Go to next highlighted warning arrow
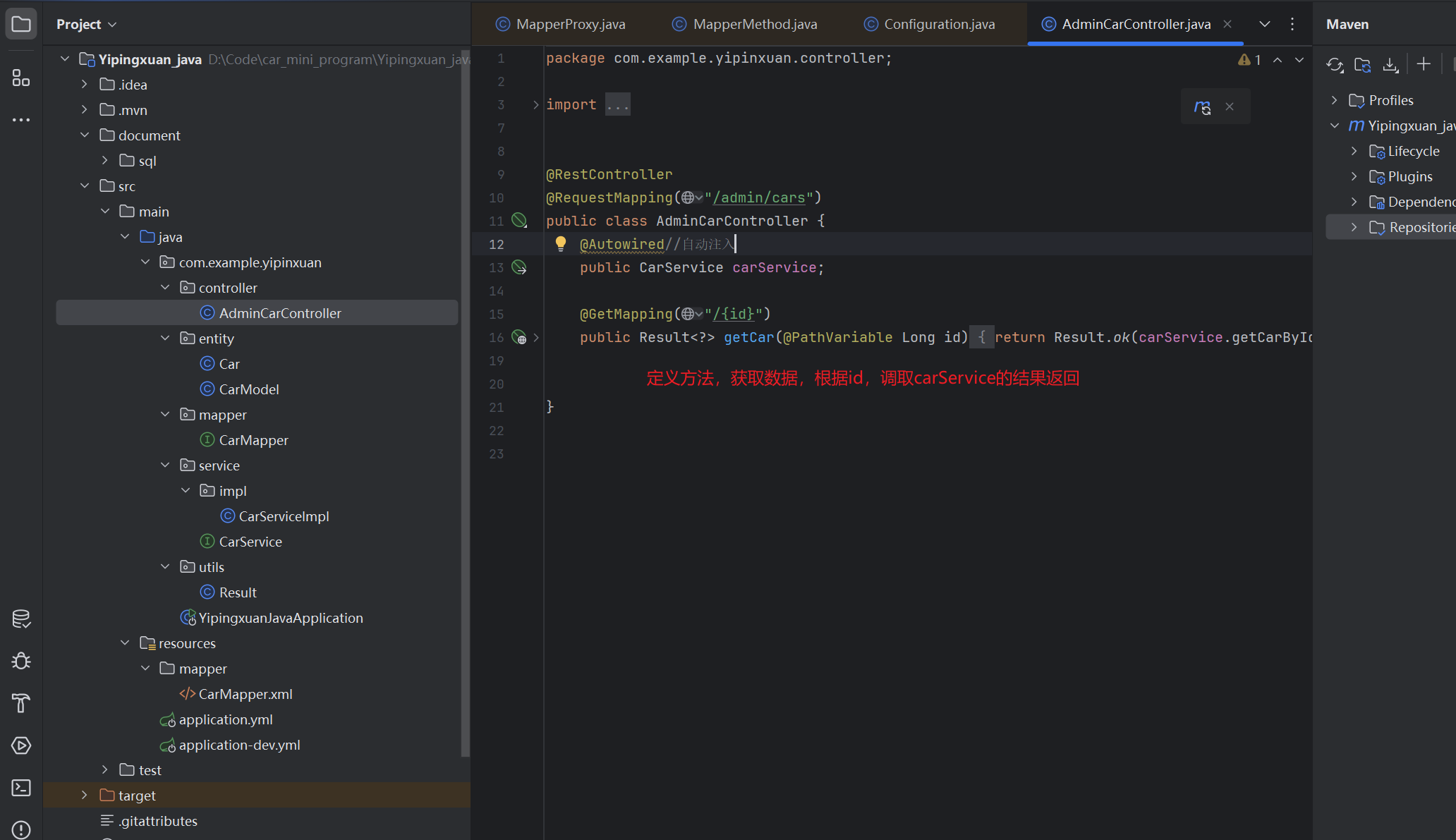 point(1299,61)
